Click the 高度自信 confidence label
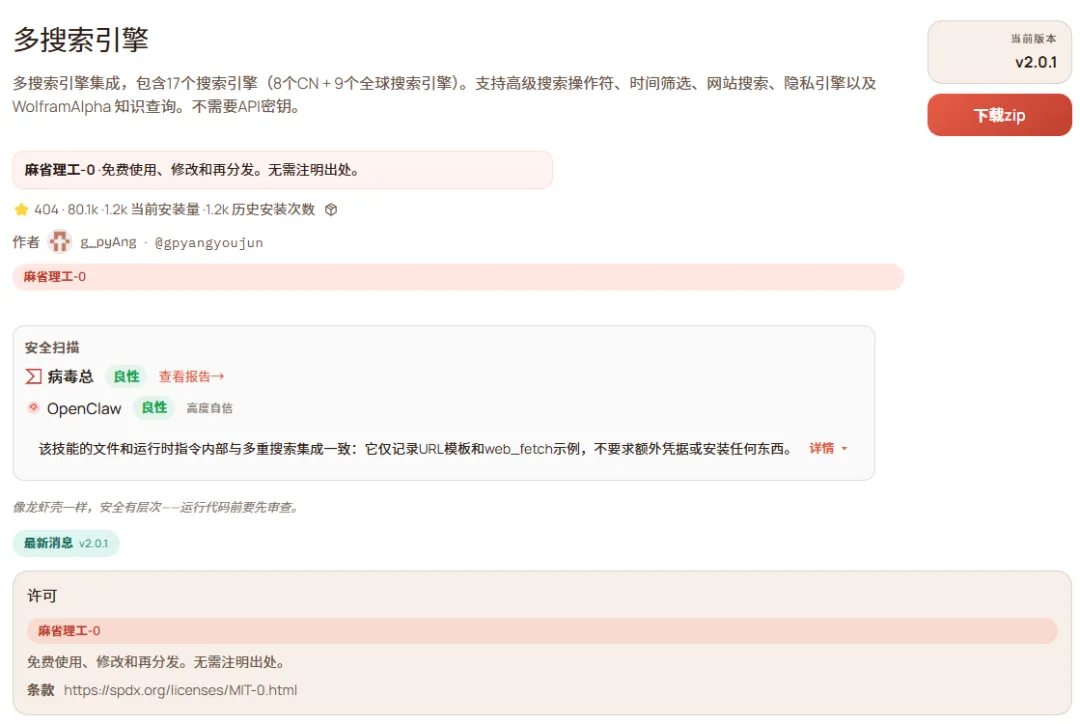The image size is (1080, 724). tap(209, 408)
